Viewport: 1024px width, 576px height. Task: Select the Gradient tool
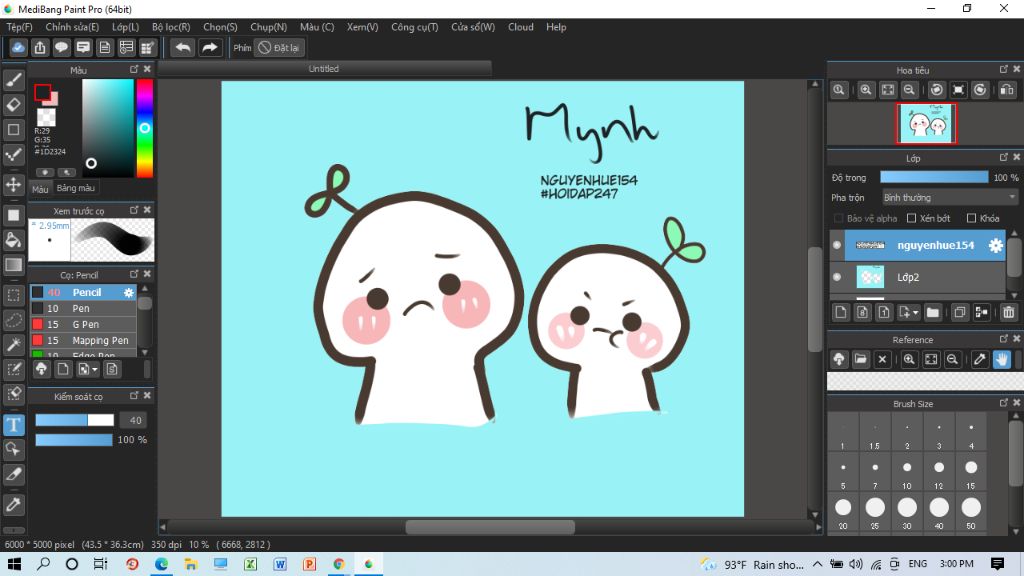pos(14,264)
